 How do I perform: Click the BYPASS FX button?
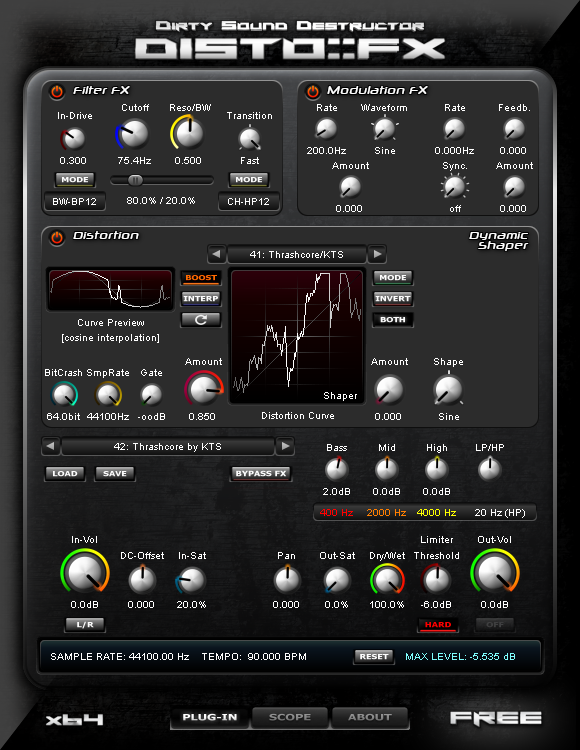(x=261, y=474)
